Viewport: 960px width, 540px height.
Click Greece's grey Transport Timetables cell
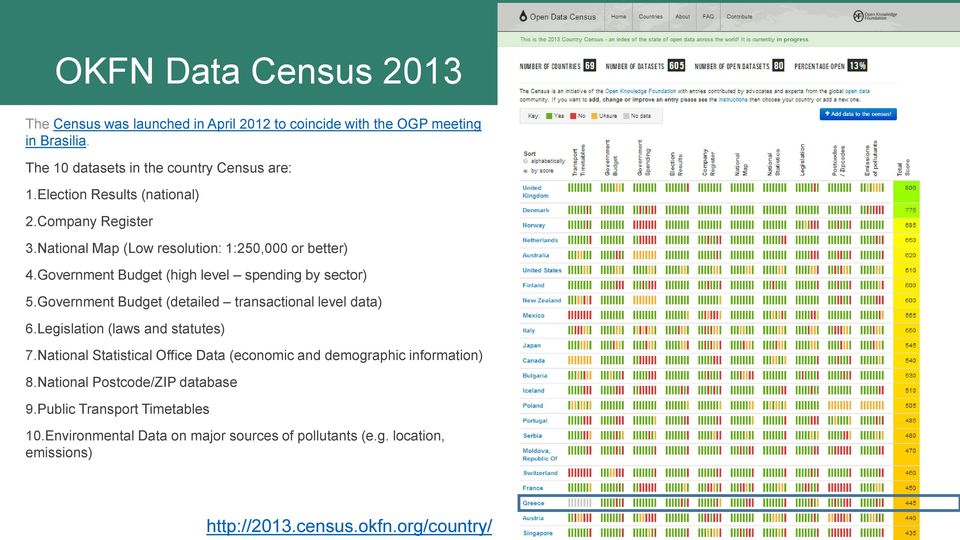pos(579,503)
